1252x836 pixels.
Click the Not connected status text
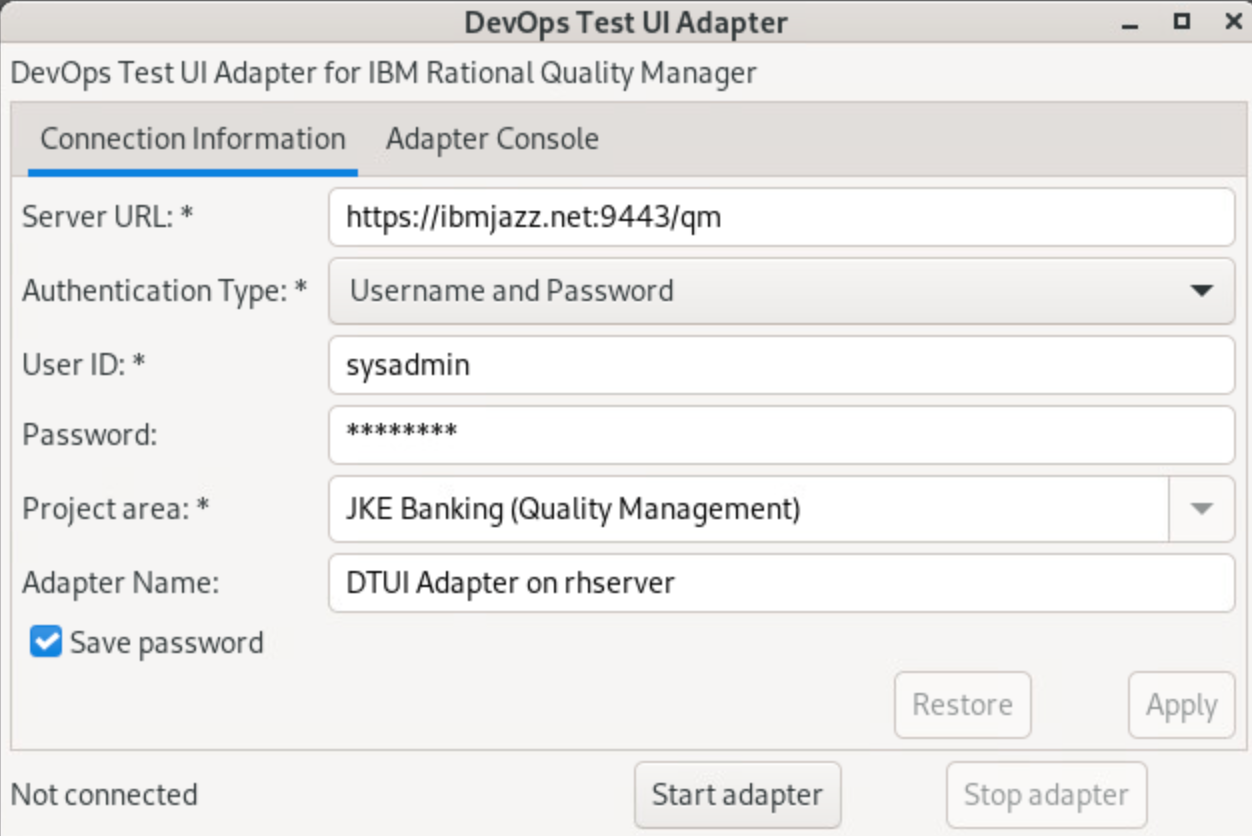104,795
